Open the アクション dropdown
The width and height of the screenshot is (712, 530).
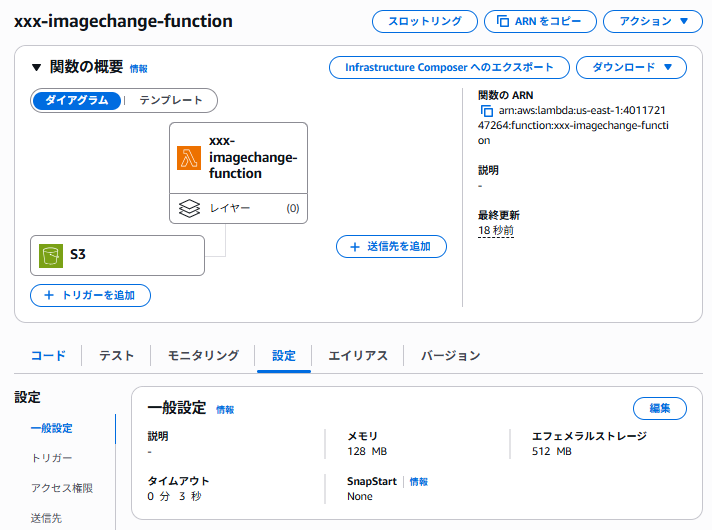(x=653, y=21)
